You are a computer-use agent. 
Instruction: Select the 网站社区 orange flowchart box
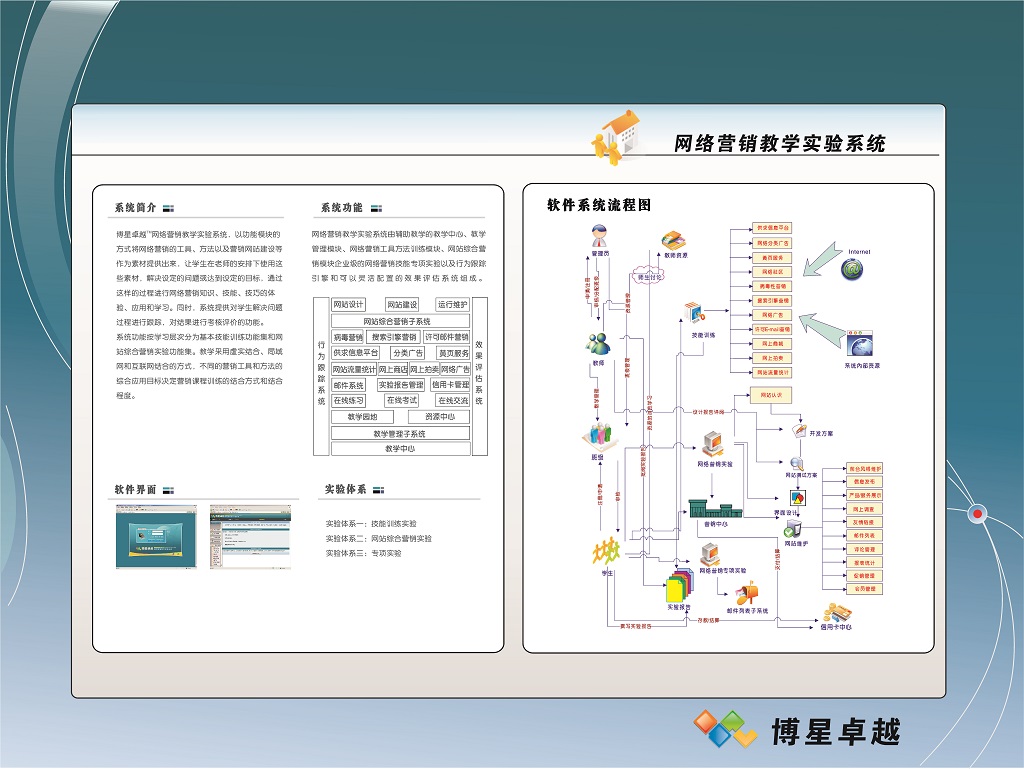coord(774,271)
